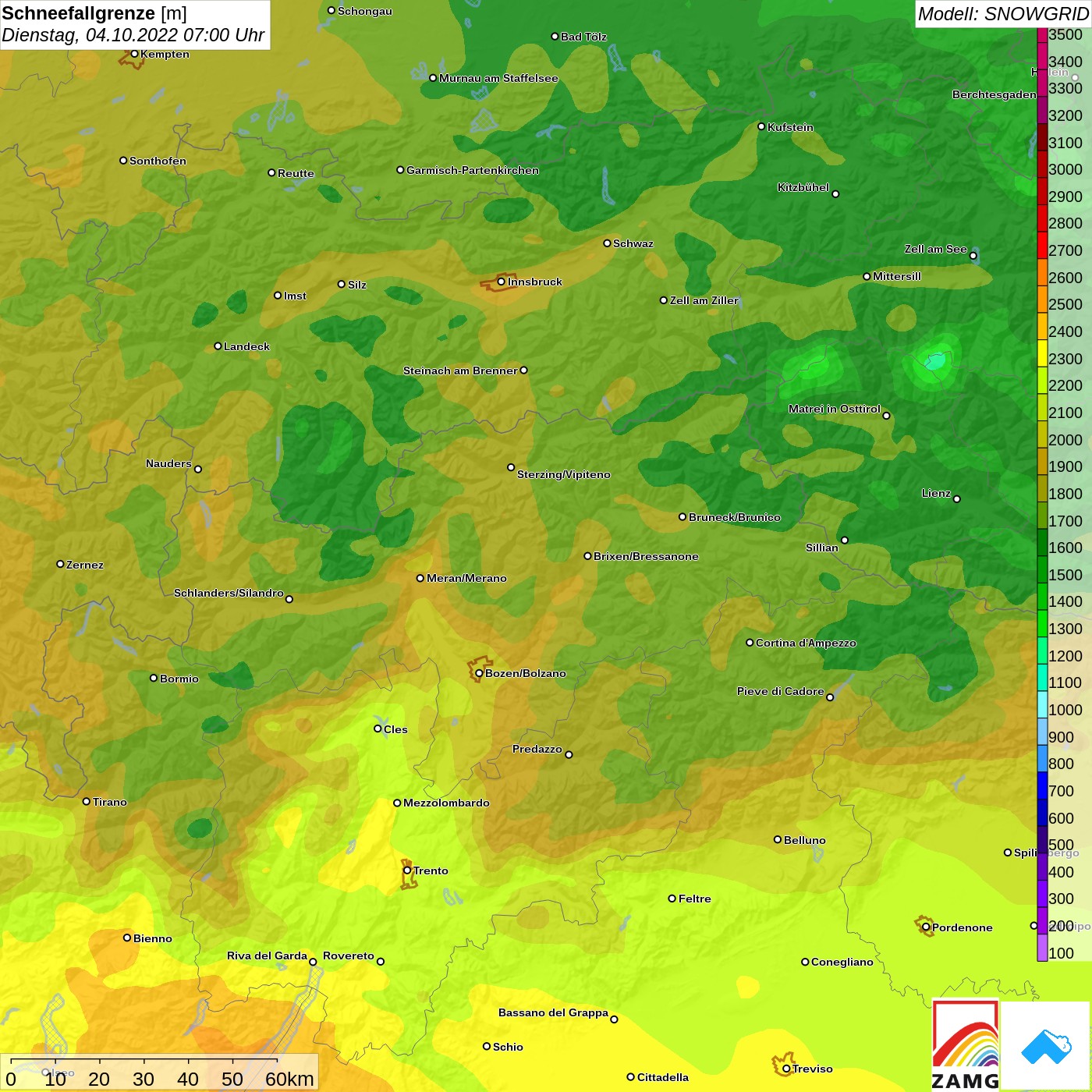Click the Trento city marker
Screen dimensions: 1092x1092
coord(407,870)
